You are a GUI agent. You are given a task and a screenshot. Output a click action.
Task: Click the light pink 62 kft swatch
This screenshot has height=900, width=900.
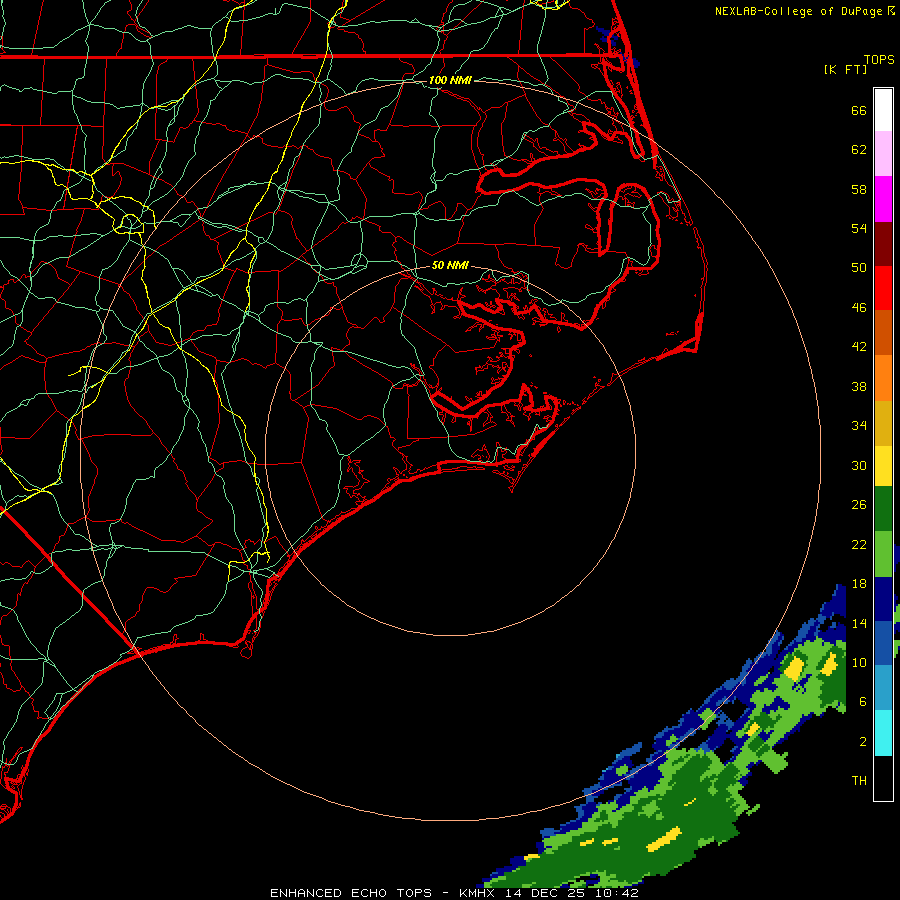point(883,154)
